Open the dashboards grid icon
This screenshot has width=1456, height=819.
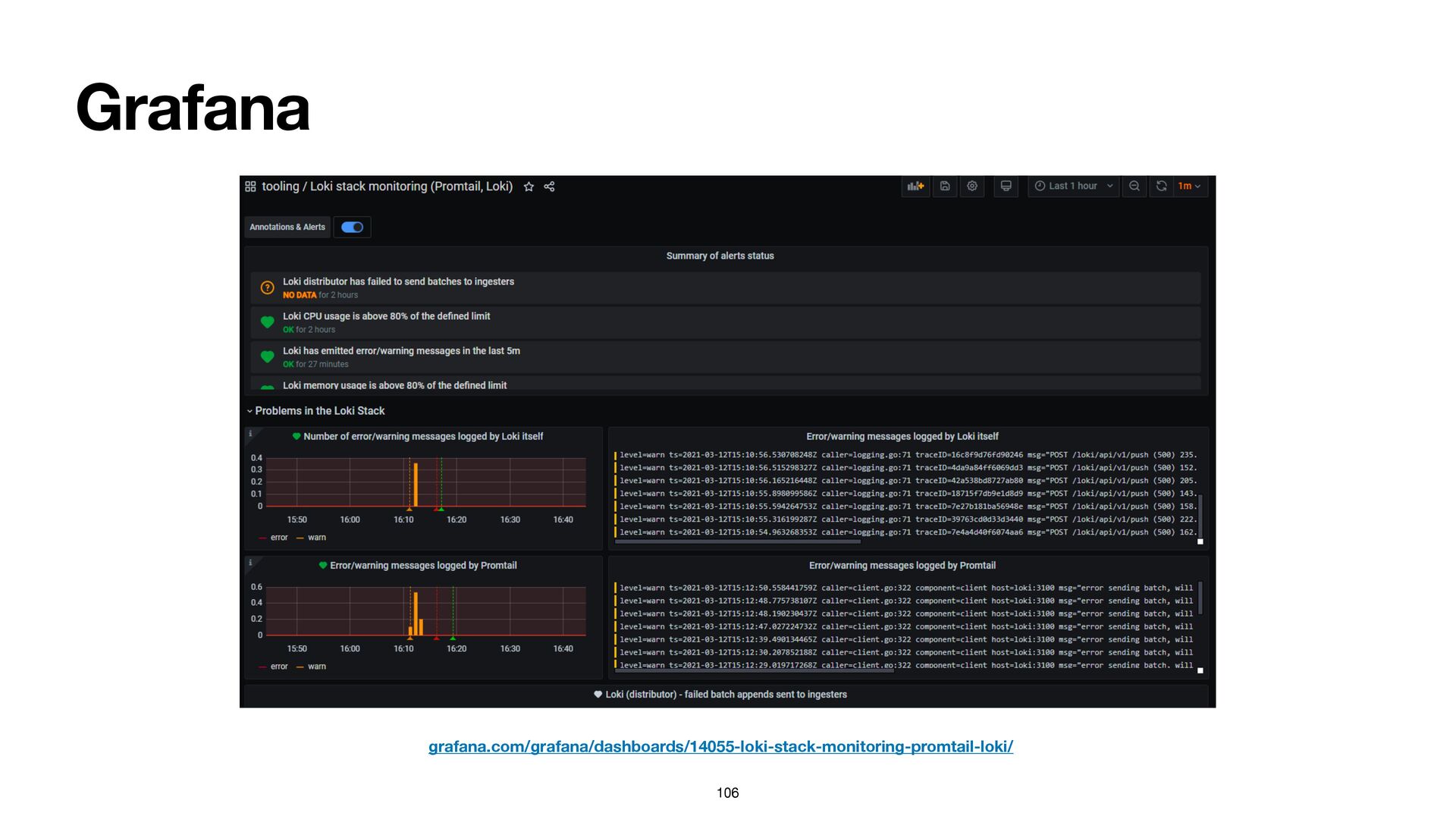pyautogui.click(x=250, y=187)
